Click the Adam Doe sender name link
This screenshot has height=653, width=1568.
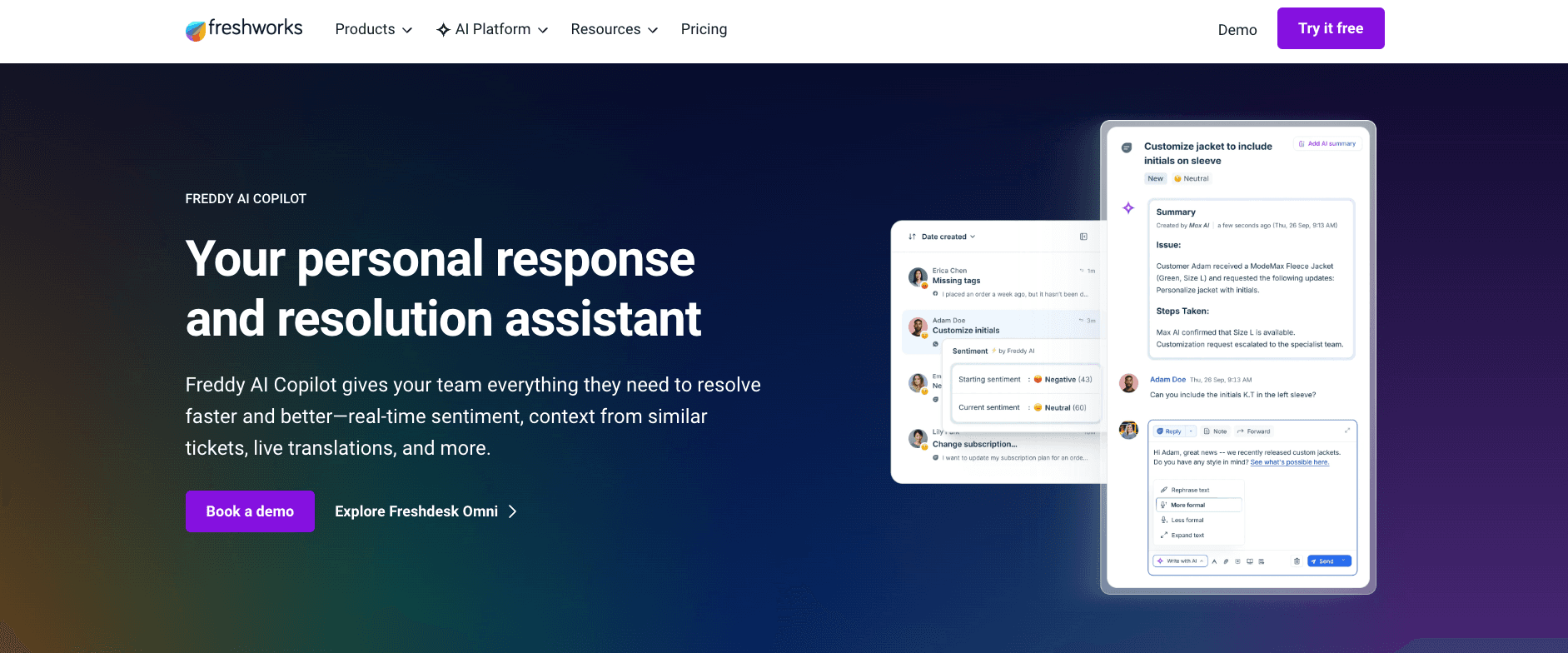[1167, 380]
